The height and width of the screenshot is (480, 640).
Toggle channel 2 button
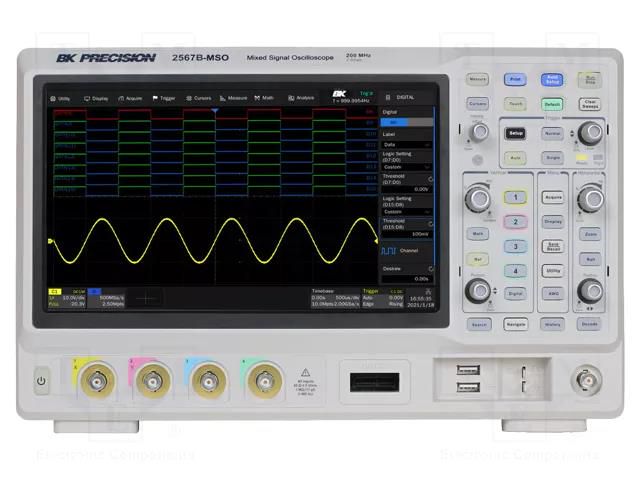[515, 222]
